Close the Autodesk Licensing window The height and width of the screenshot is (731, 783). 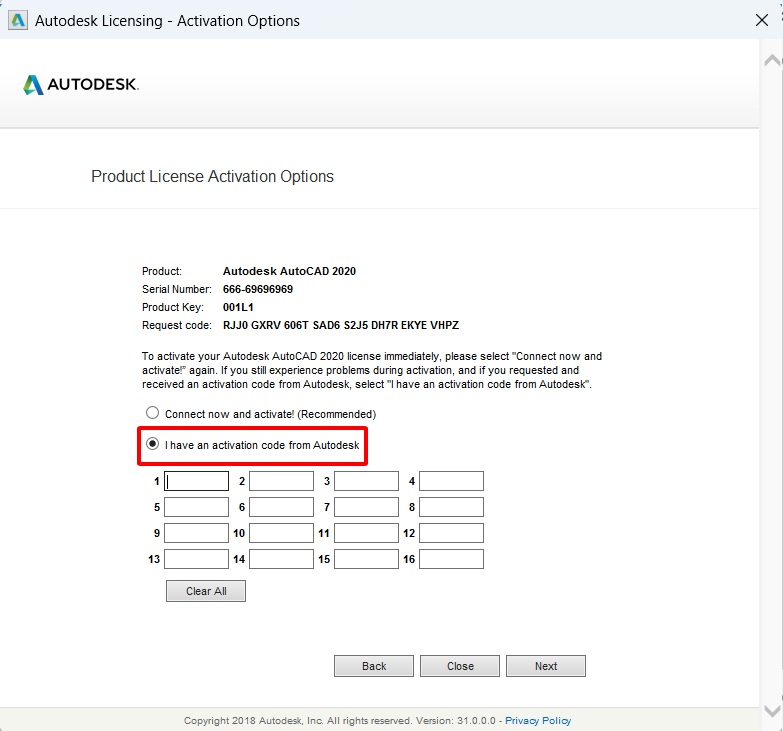click(x=762, y=20)
